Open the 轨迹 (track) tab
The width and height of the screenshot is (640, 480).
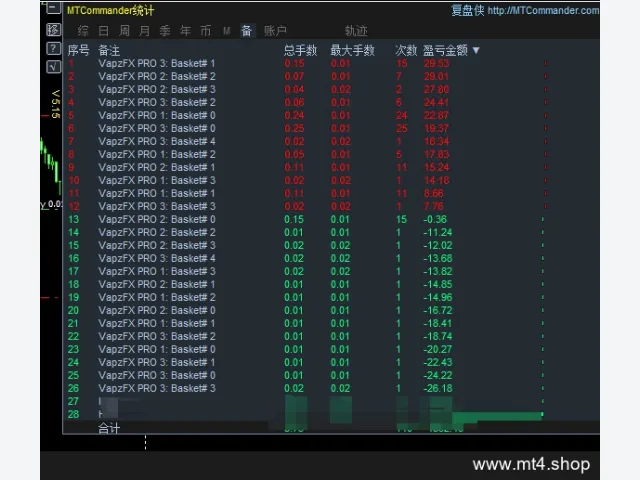tap(356, 31)
